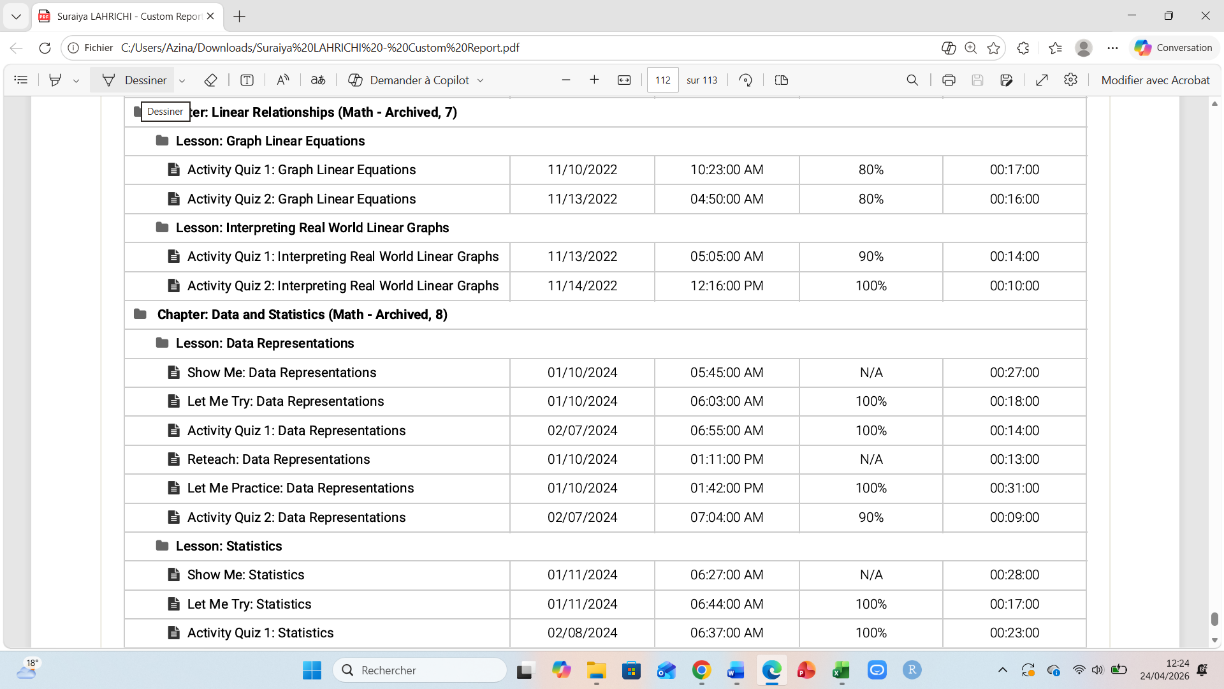Toggle the Dessiner drawing tool
This screenshot has height=689, width=1224.
pos(135,80)
